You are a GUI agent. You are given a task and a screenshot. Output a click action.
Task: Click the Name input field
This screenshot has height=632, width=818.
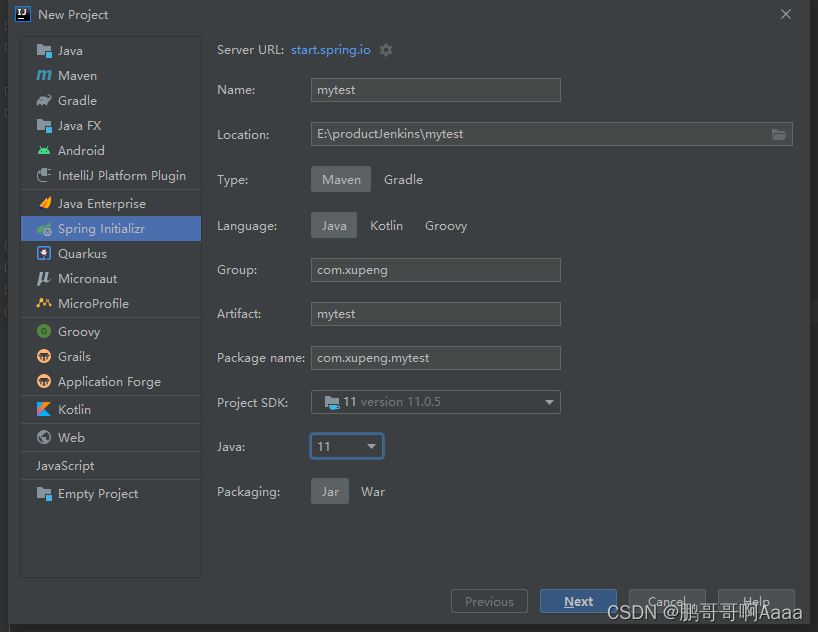tap(436, 90)
